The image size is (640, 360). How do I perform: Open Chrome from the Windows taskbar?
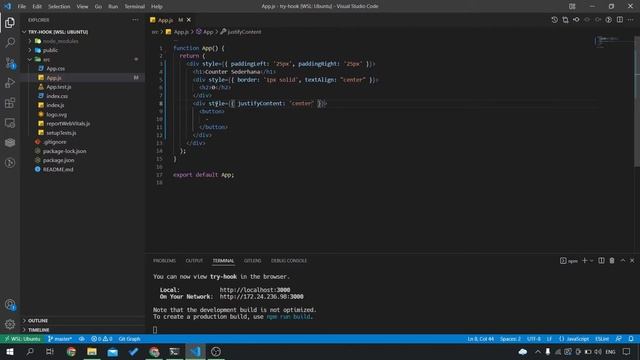[x=71, y=351]
